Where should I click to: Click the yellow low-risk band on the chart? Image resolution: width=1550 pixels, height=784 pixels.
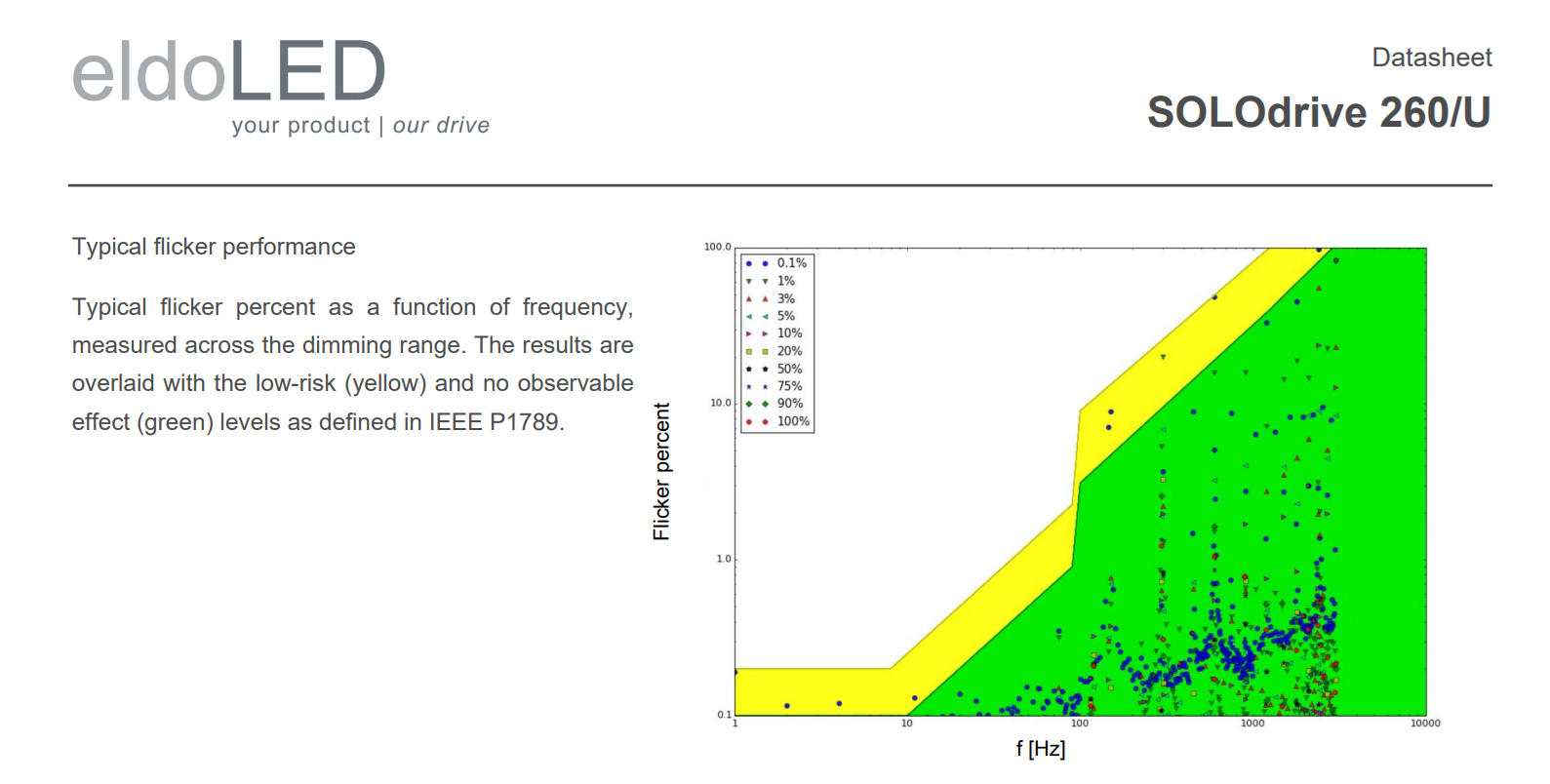click(810, 690)
